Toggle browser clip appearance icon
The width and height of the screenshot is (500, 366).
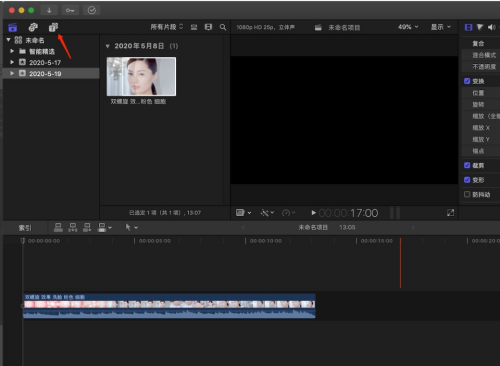pyautogui.click(x=194, y=27)
